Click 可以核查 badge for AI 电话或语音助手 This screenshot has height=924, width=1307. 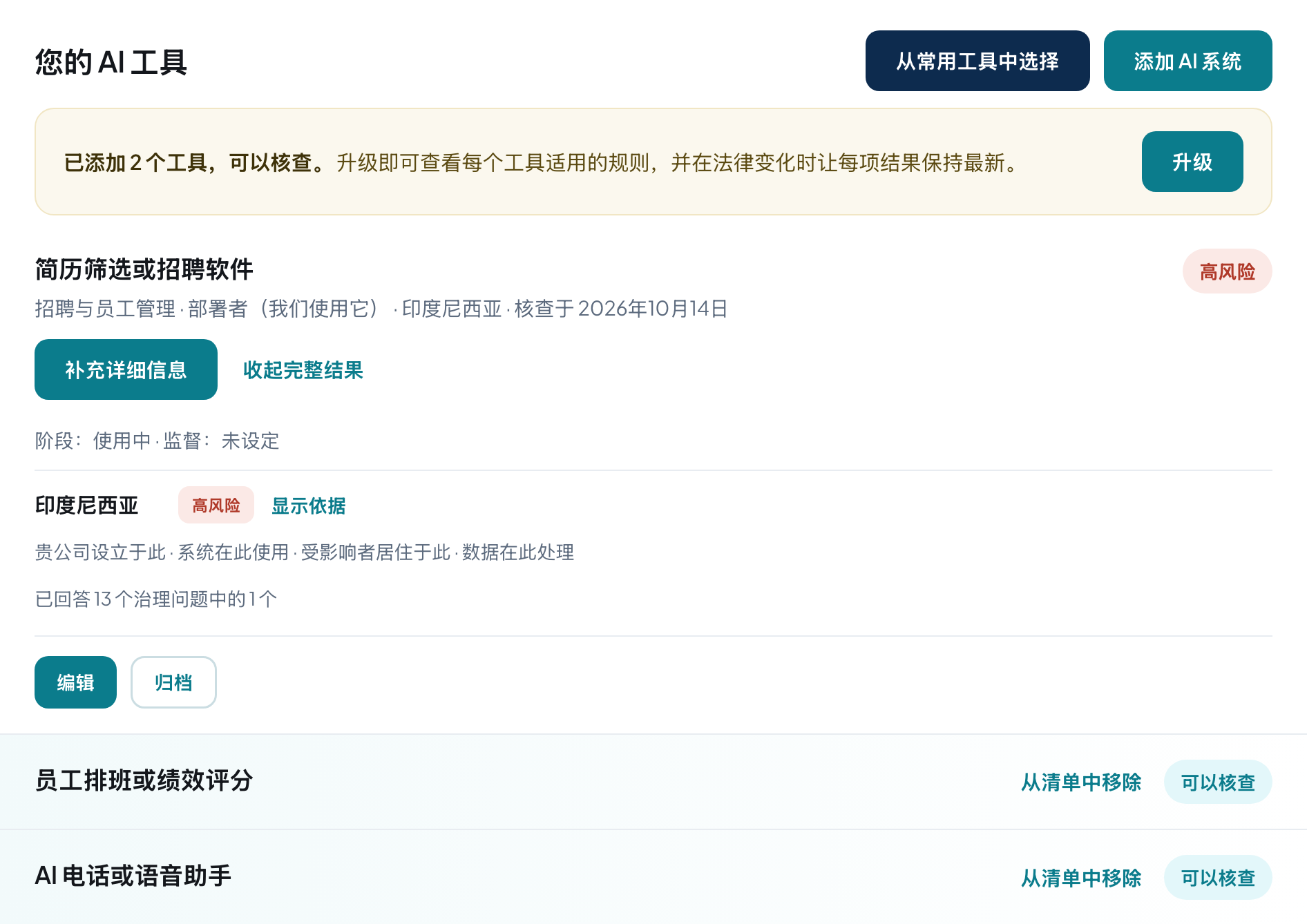1218,878
